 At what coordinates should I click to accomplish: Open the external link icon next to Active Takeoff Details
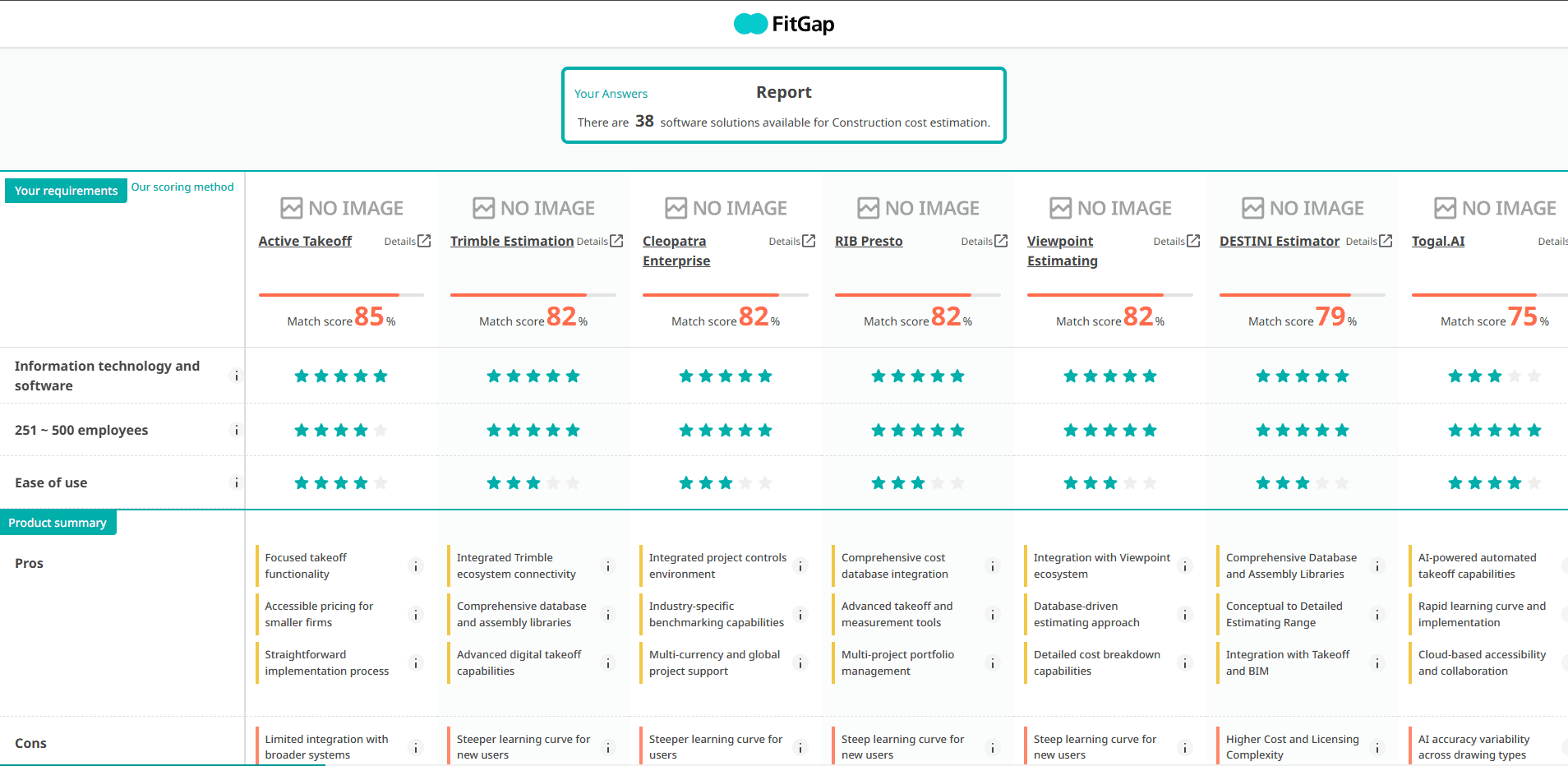click(x=424, y=240)
